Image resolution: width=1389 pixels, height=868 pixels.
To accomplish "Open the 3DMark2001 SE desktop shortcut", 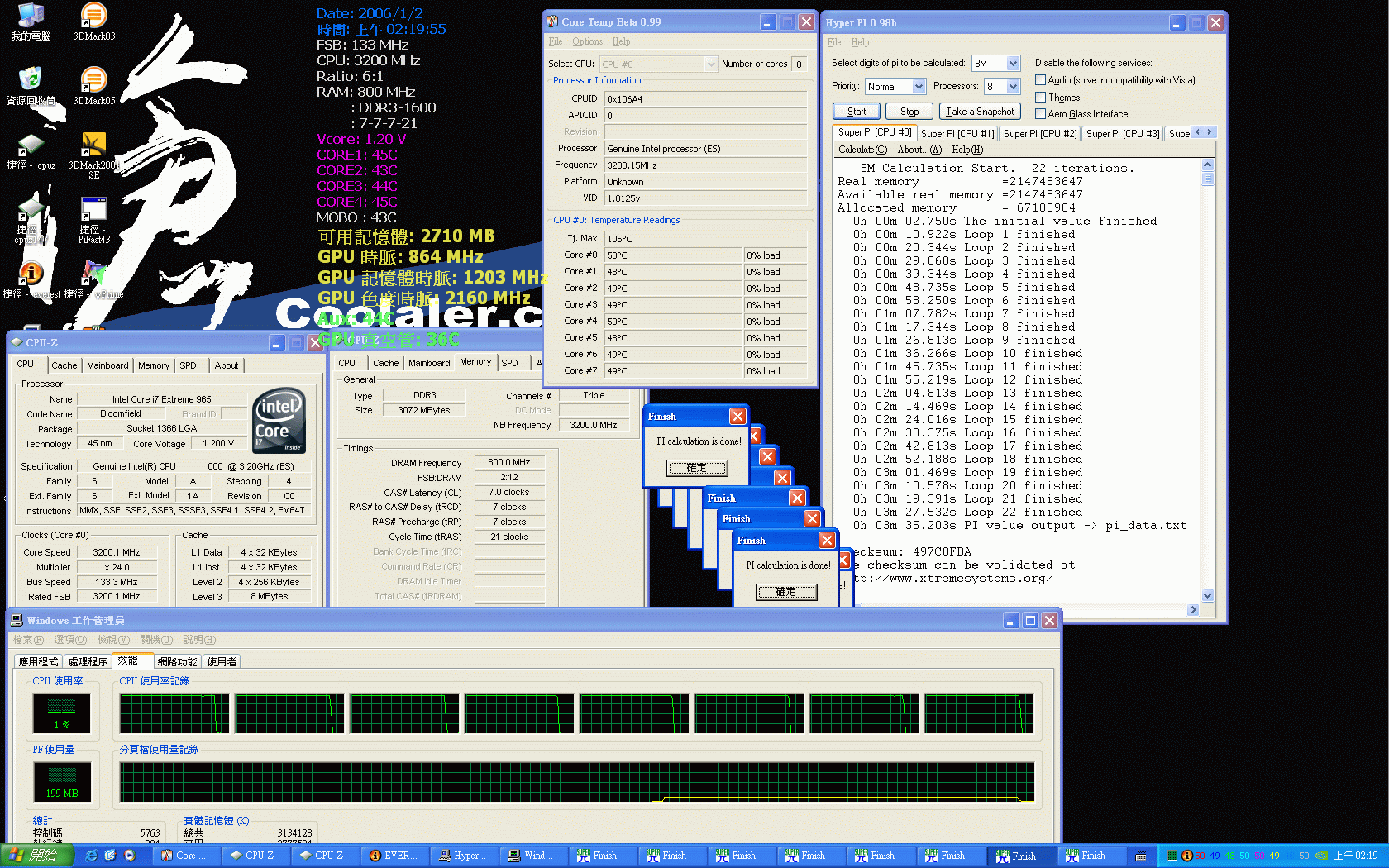I will [x=93, y=155].
